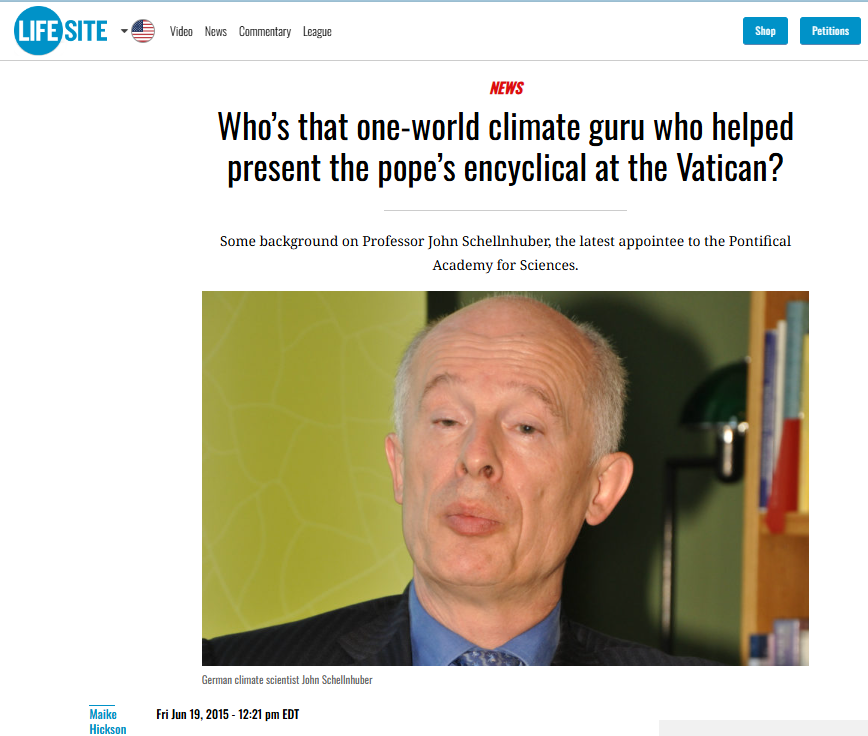Expand the country selector arrow
Image resolution: width=868 pixels, height=736 pixels.
click(124, 31)
